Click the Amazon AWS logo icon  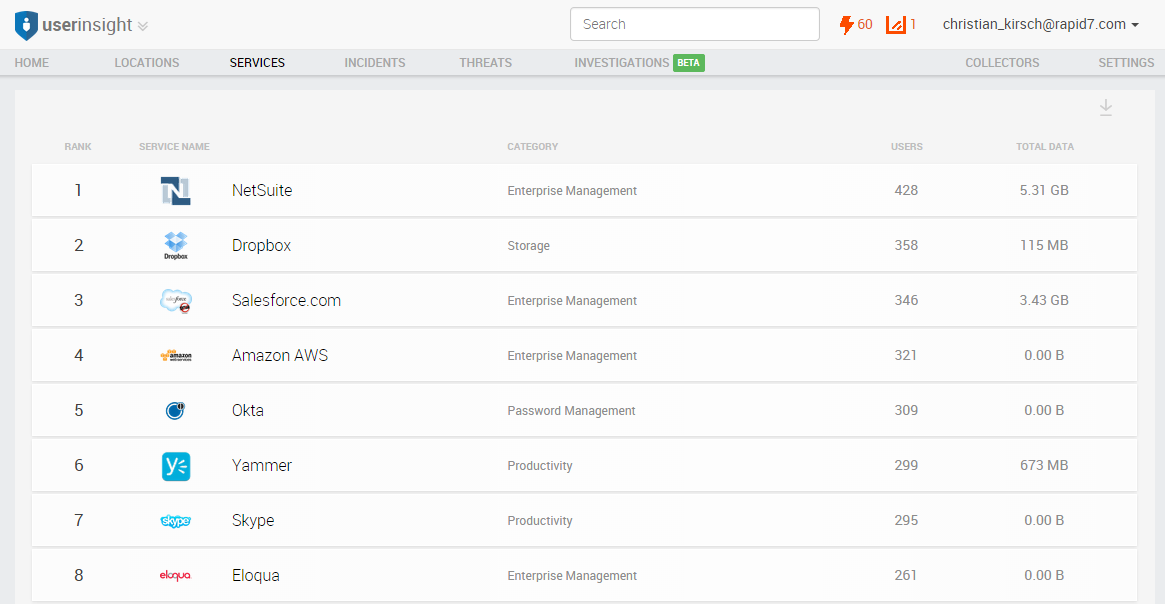(x=176, y=356)
